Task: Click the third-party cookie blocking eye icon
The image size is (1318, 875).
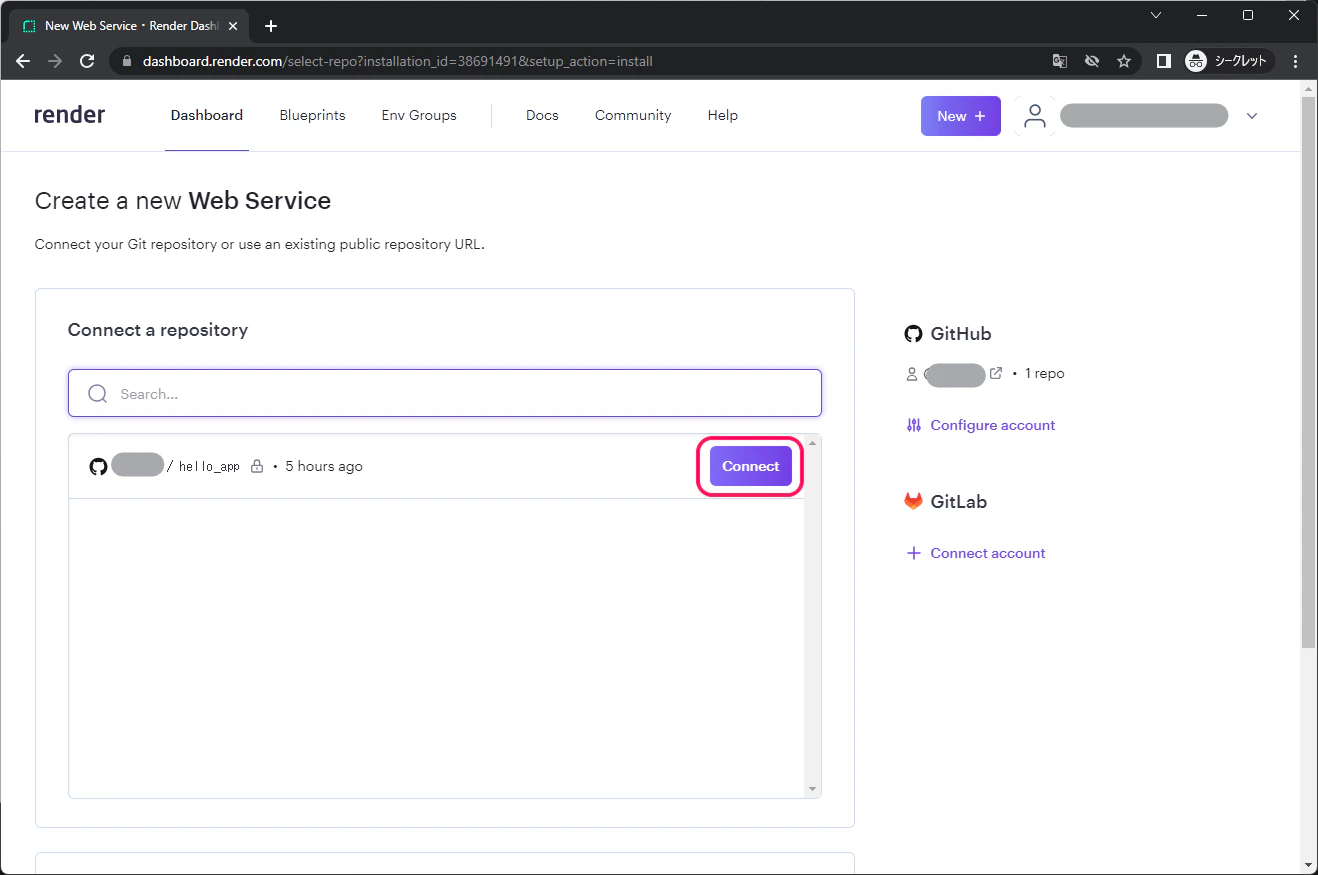Action: (1092, 61)
